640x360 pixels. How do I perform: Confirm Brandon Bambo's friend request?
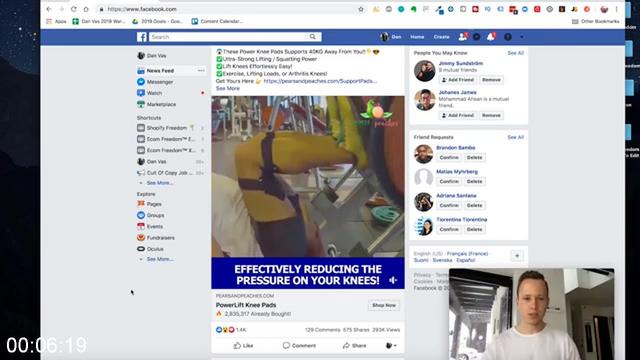449,158
